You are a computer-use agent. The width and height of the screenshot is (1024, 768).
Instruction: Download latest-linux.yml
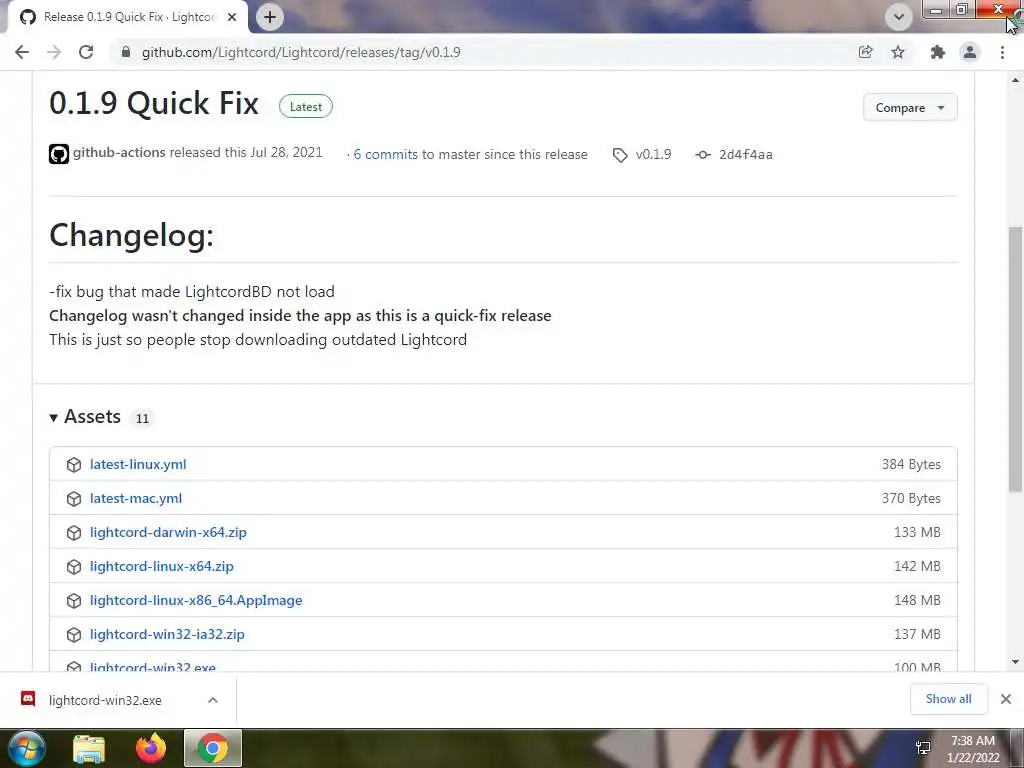[x=138, y=464]
